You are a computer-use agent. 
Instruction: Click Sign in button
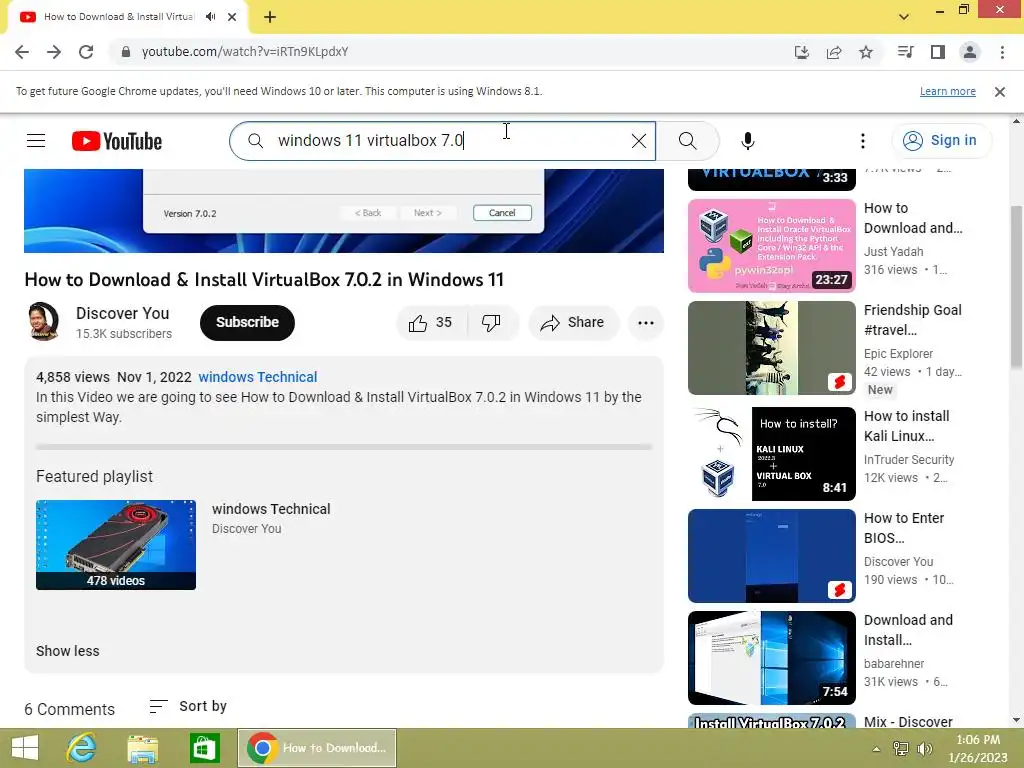coord(941,140)
